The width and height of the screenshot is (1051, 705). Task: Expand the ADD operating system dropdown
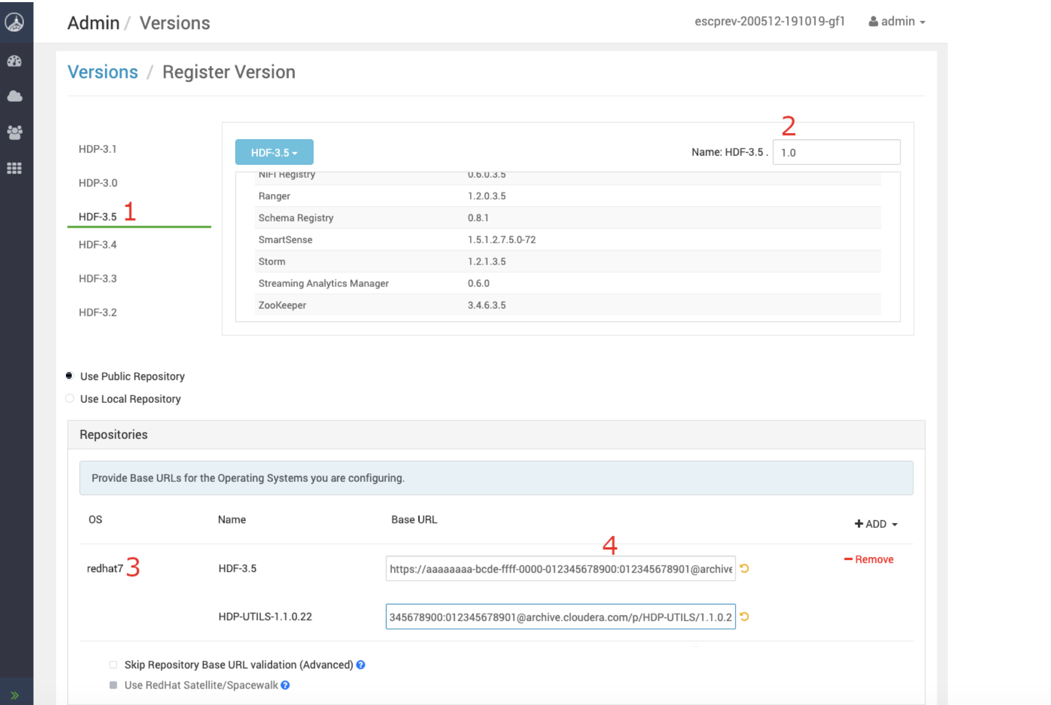[876, 524]
